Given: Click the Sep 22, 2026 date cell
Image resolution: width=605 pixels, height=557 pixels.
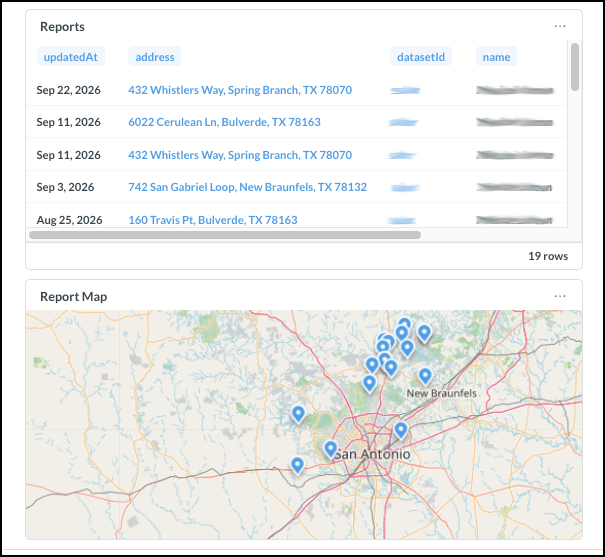Looking at the screenshot, I should tap(68, 90).
